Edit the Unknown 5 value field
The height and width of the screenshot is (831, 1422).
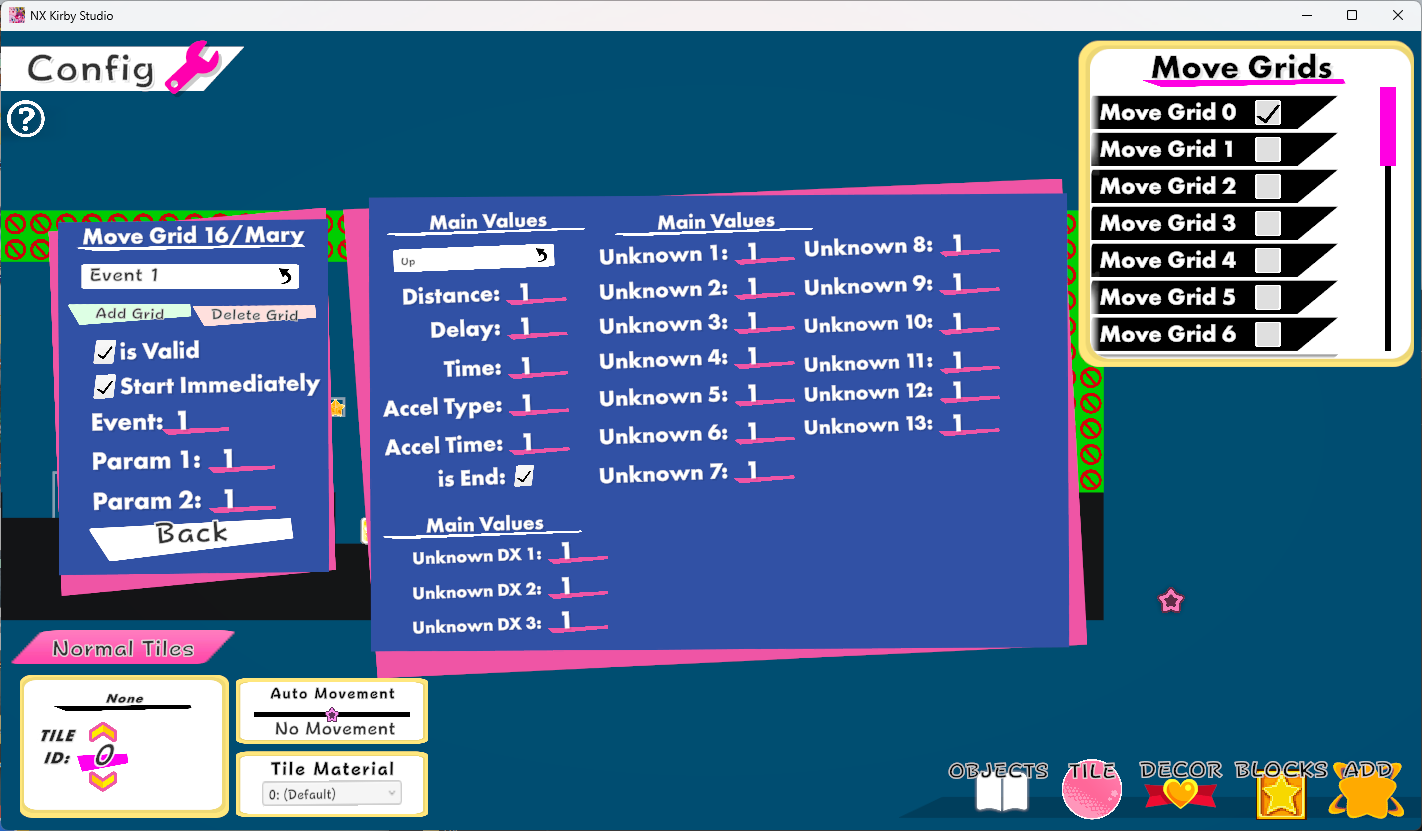(764, 396)
